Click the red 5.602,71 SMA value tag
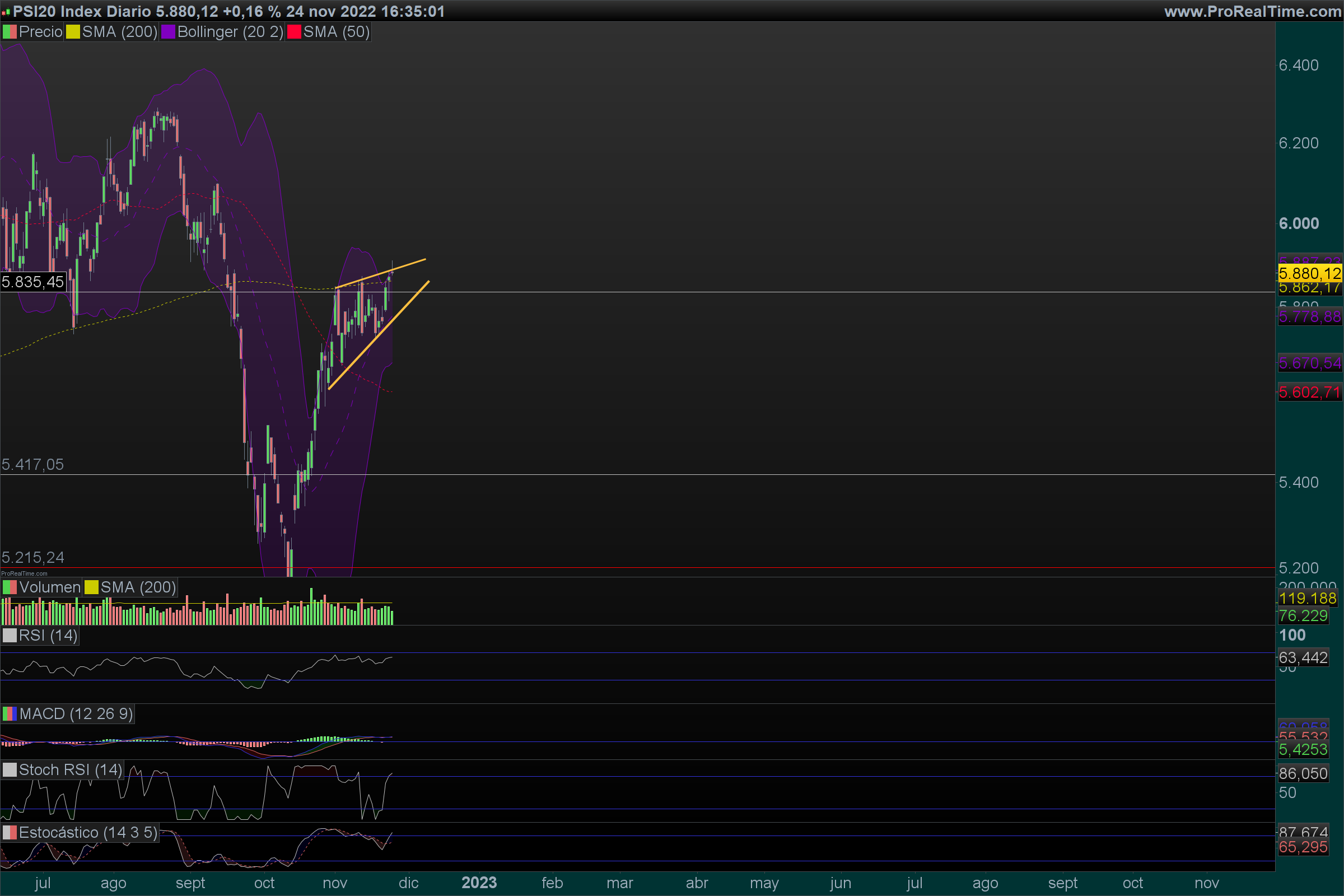Viewport: 1344px width, 896px height. click(1309, 392)
